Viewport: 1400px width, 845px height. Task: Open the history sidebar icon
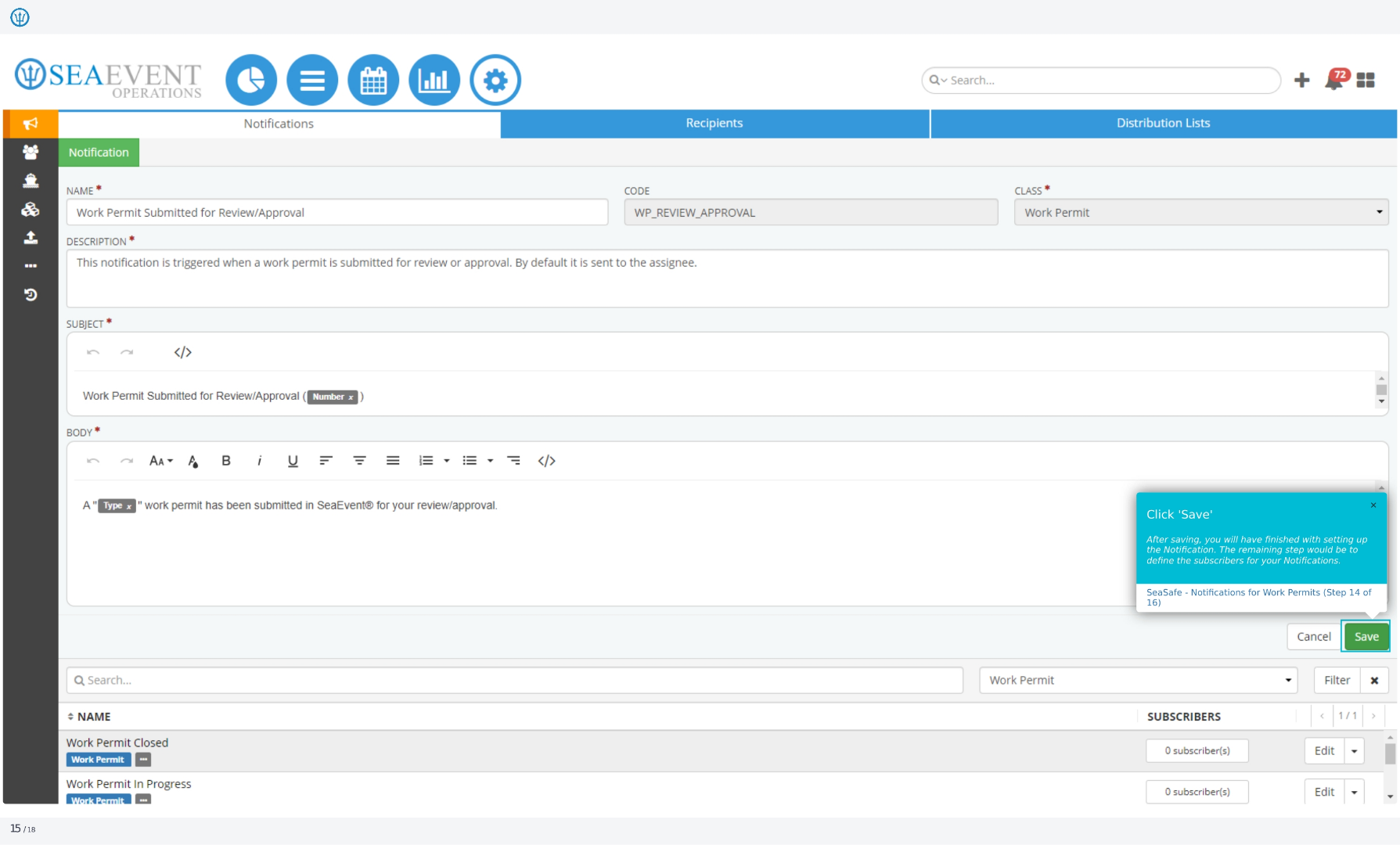(31, 295)
